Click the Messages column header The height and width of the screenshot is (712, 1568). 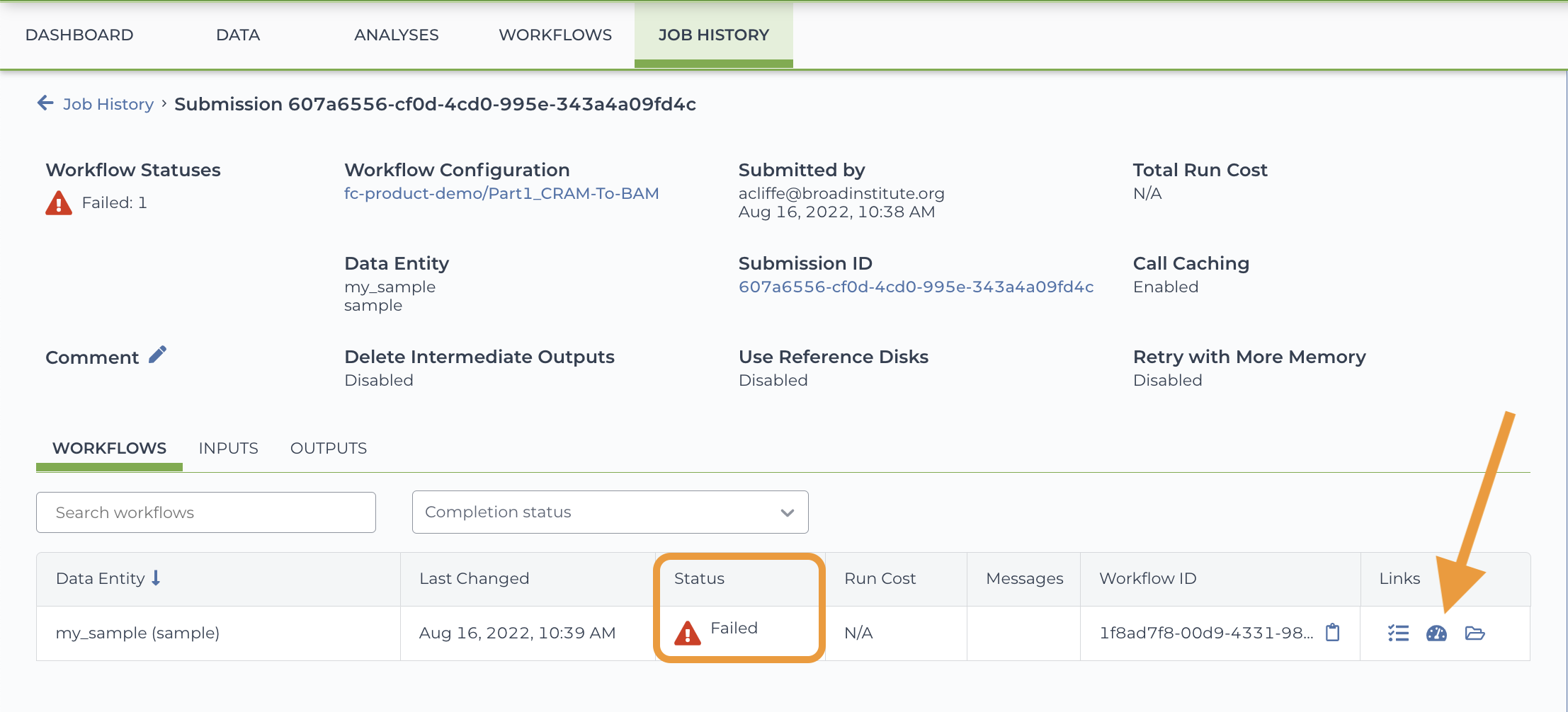(x=1024, y=578)
